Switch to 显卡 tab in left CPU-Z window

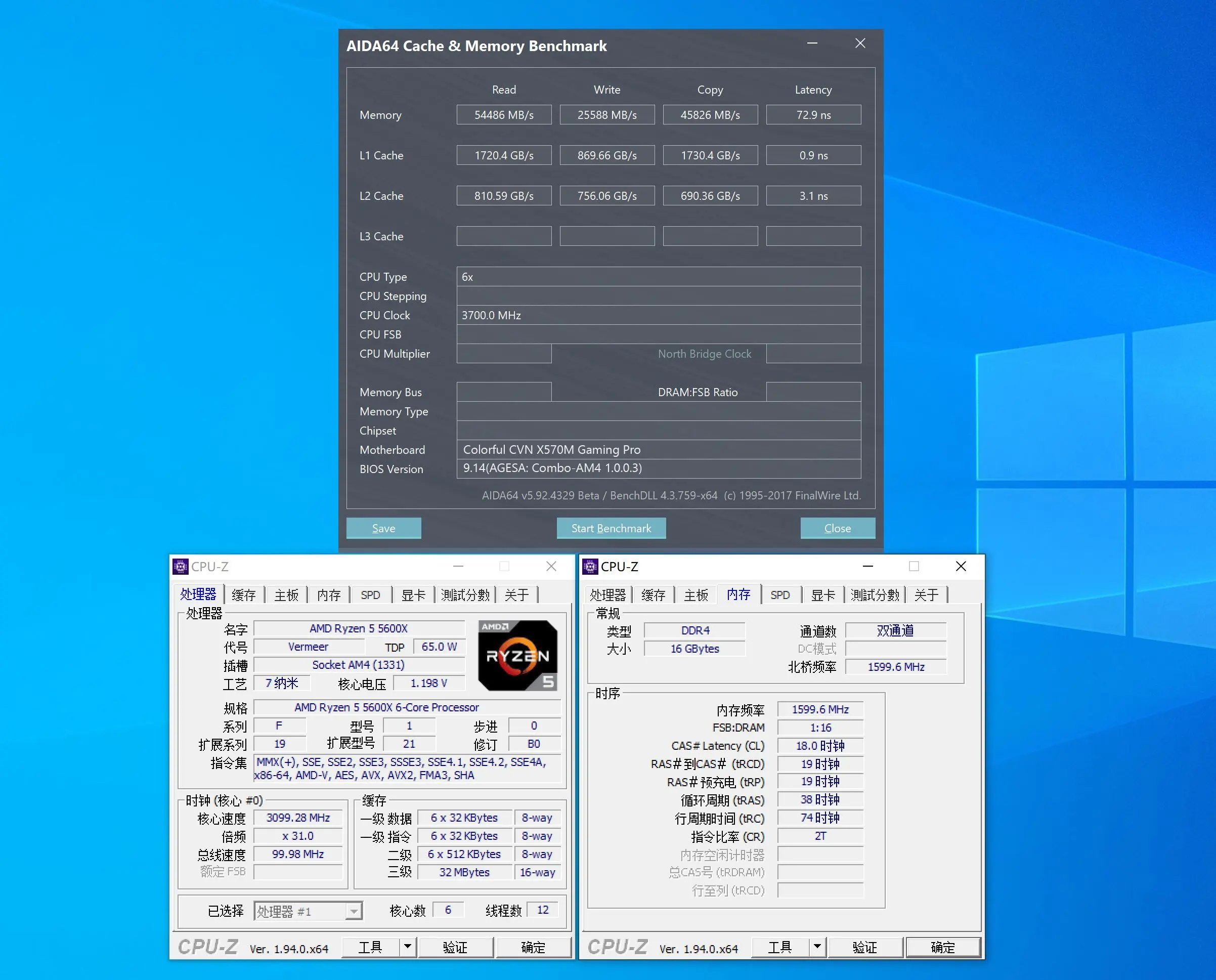(x=414, y=595)
